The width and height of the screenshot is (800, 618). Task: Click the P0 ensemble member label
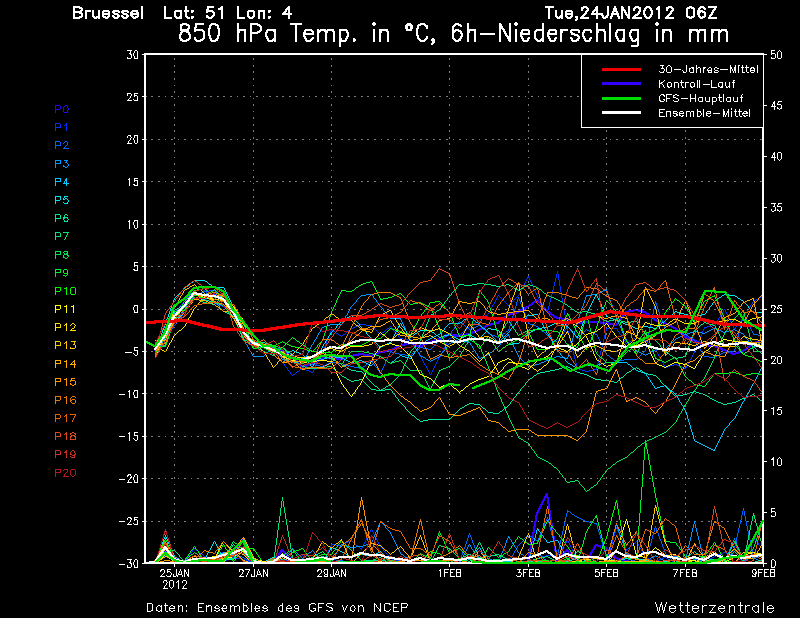click(x=62, y=109)
